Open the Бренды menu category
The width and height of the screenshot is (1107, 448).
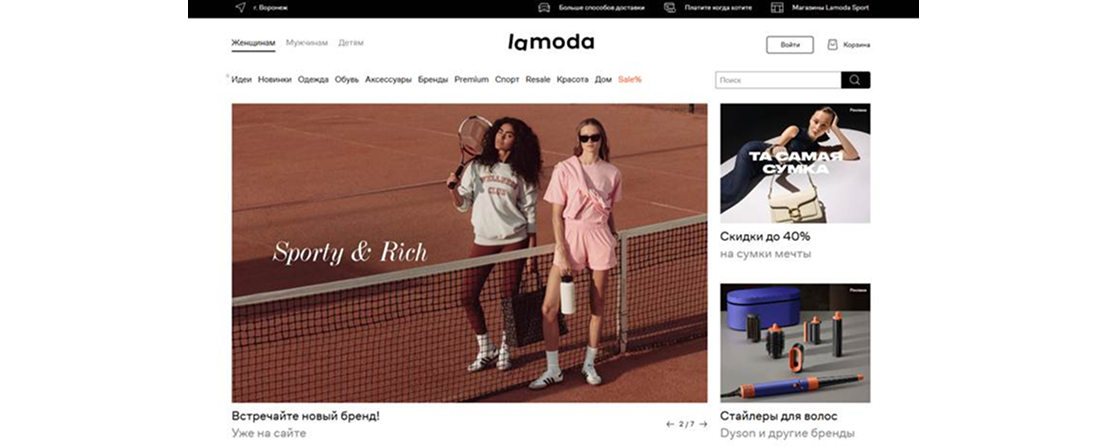click(x=433, y=80)
